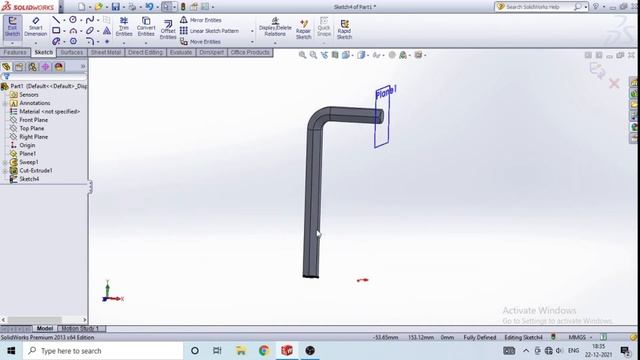This screenshot has height=360, width=640.
Task: Choose the Sketch Fillet tool
Action: tap(89, 41)
